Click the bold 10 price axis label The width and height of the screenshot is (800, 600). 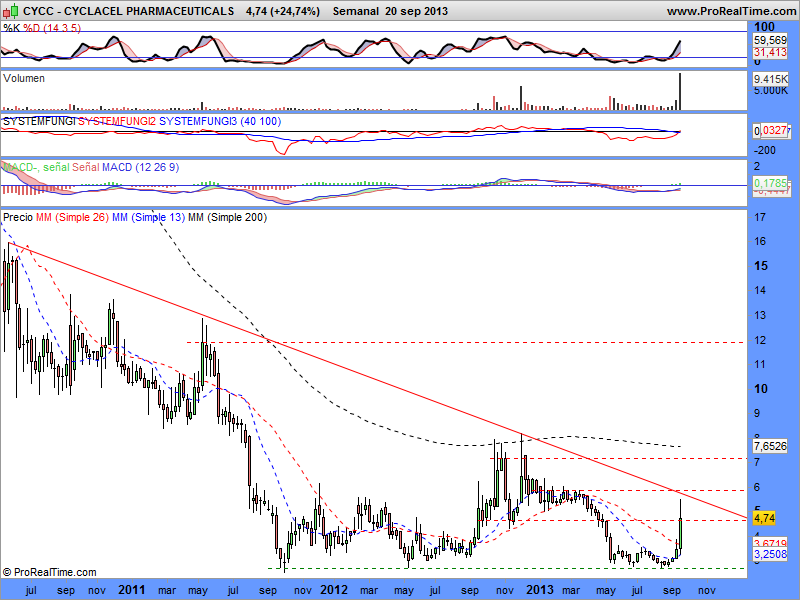pos(760,389)
